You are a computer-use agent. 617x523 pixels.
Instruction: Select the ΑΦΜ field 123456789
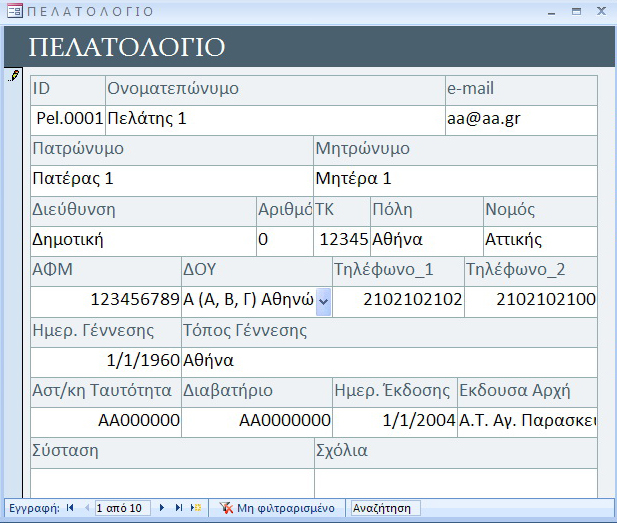[106, 300]
